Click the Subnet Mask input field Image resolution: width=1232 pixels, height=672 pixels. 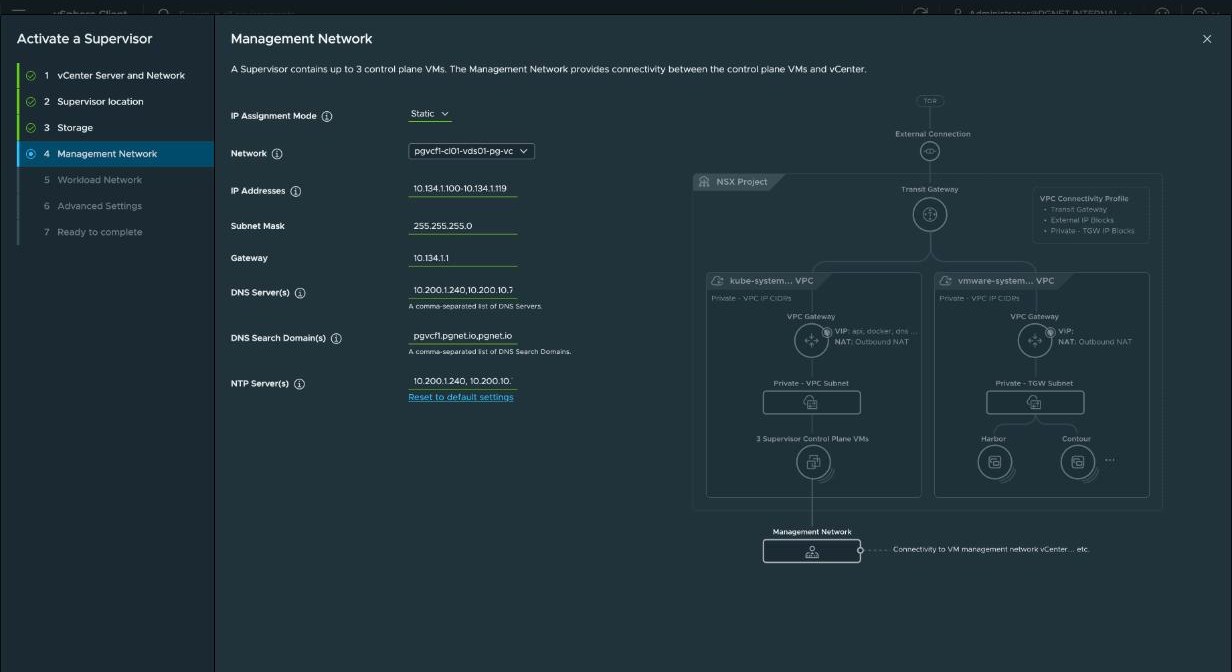[463, 226]
